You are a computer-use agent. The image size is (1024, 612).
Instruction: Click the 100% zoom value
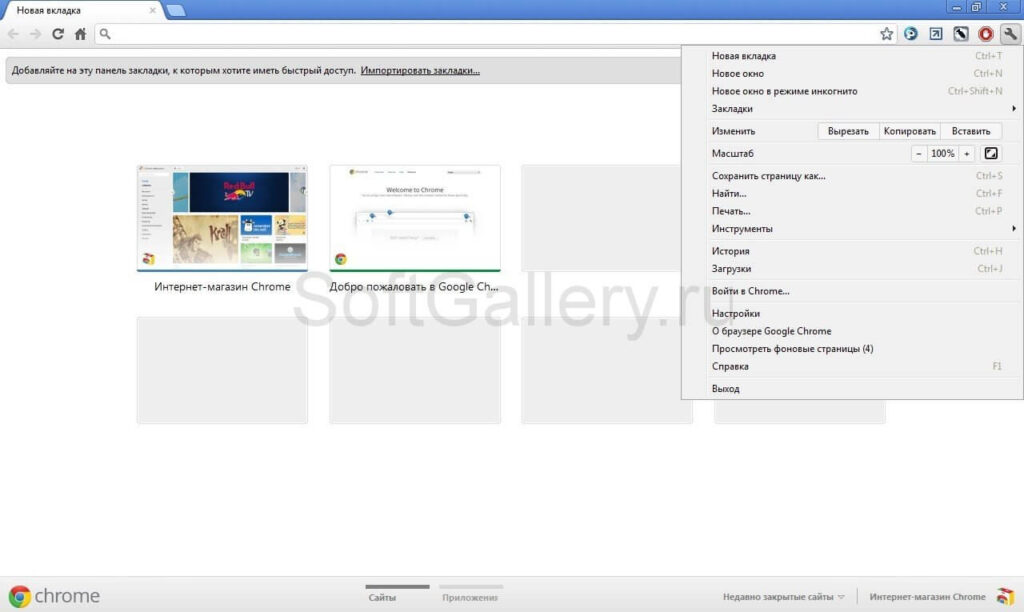[x=942, y=153]
